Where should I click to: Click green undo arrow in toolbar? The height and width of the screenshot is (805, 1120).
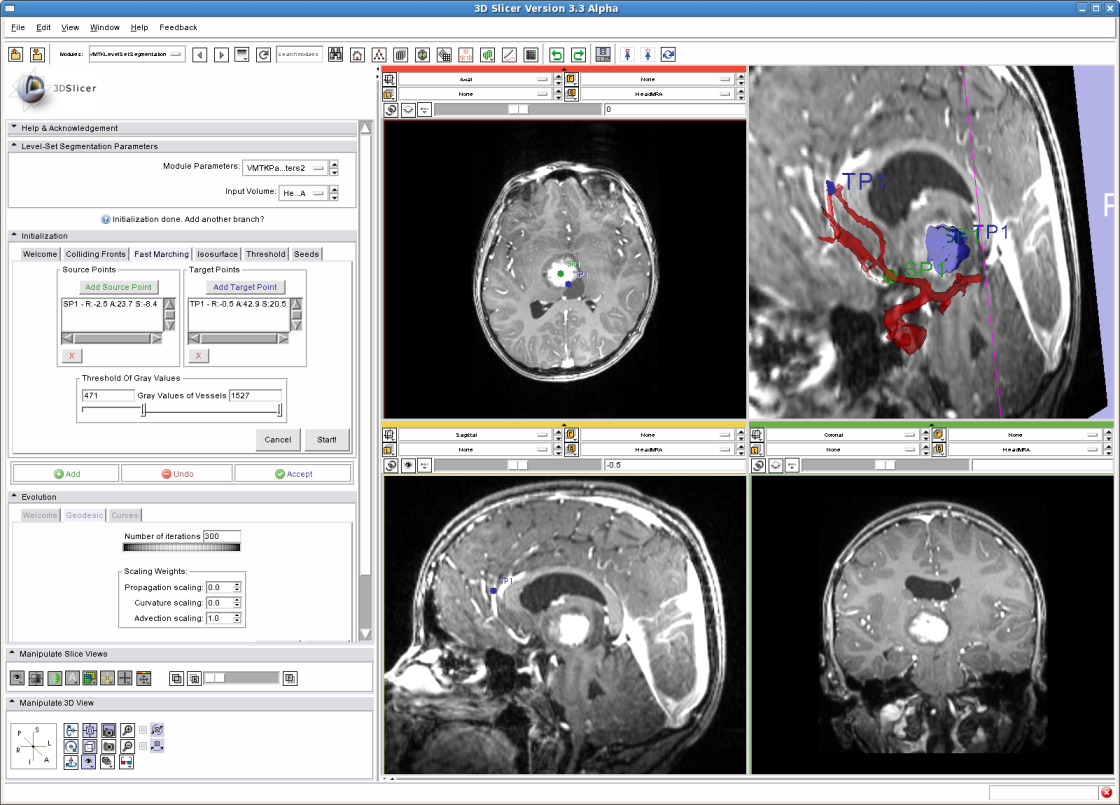point(556,55)
